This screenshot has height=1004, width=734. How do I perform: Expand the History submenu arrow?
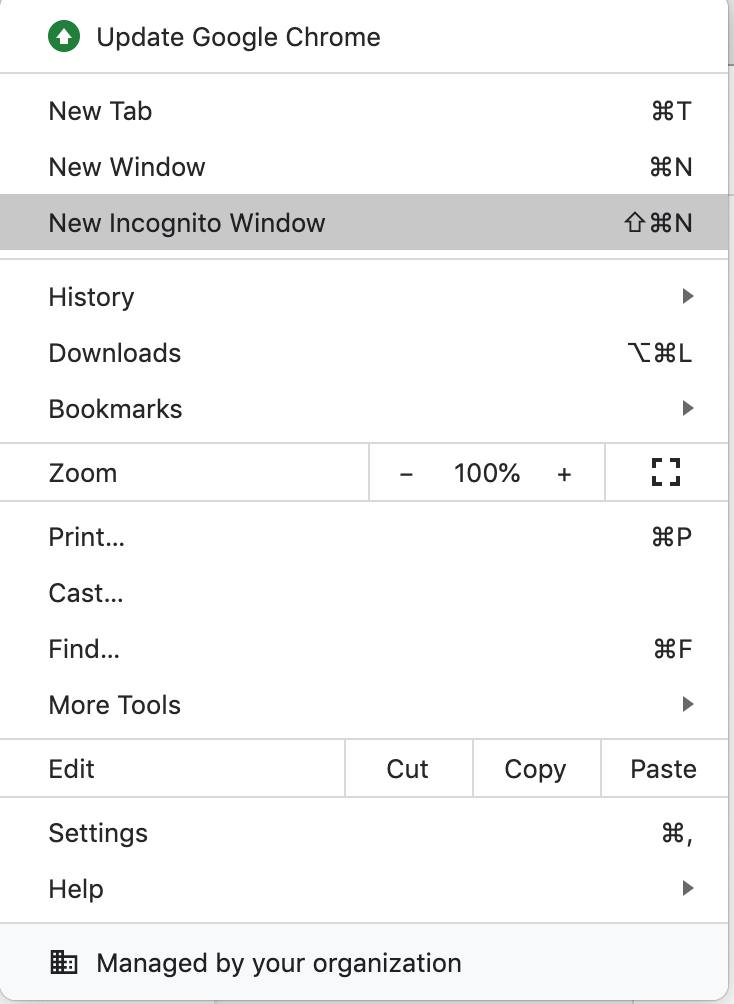pyautogui.click(x=687, y=297)
